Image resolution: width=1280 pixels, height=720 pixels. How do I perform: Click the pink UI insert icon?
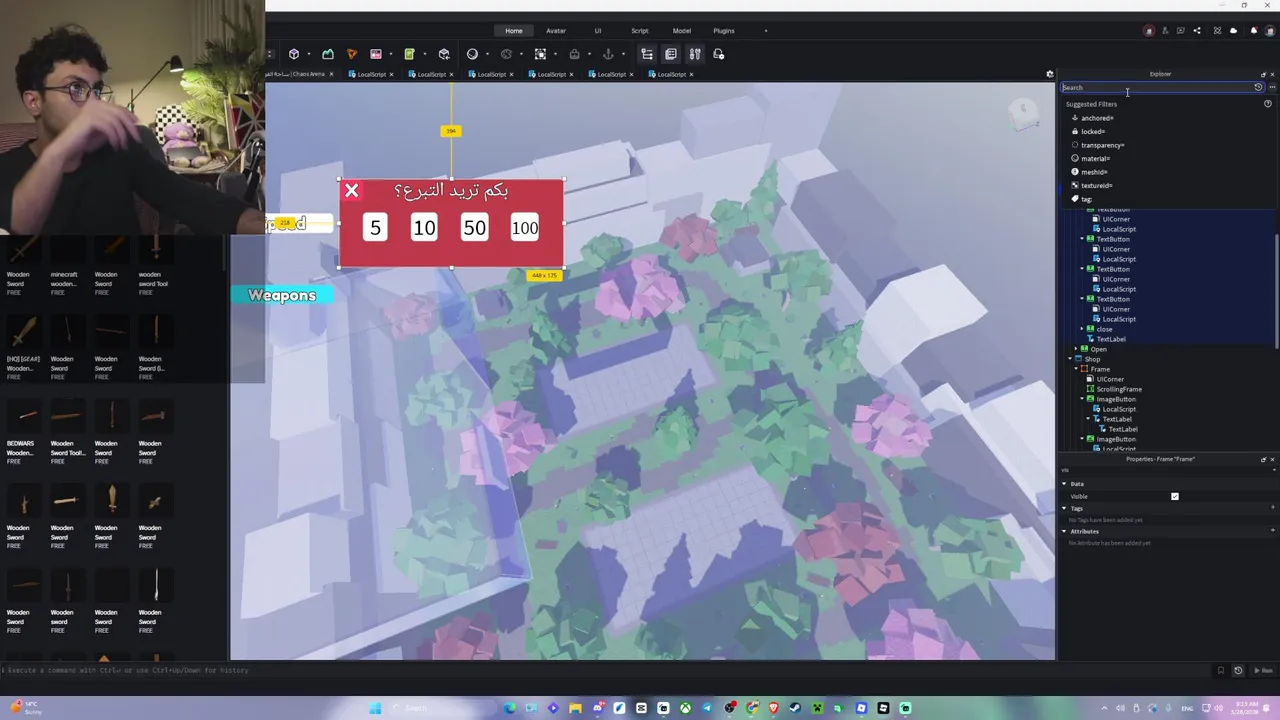point(376,54)
